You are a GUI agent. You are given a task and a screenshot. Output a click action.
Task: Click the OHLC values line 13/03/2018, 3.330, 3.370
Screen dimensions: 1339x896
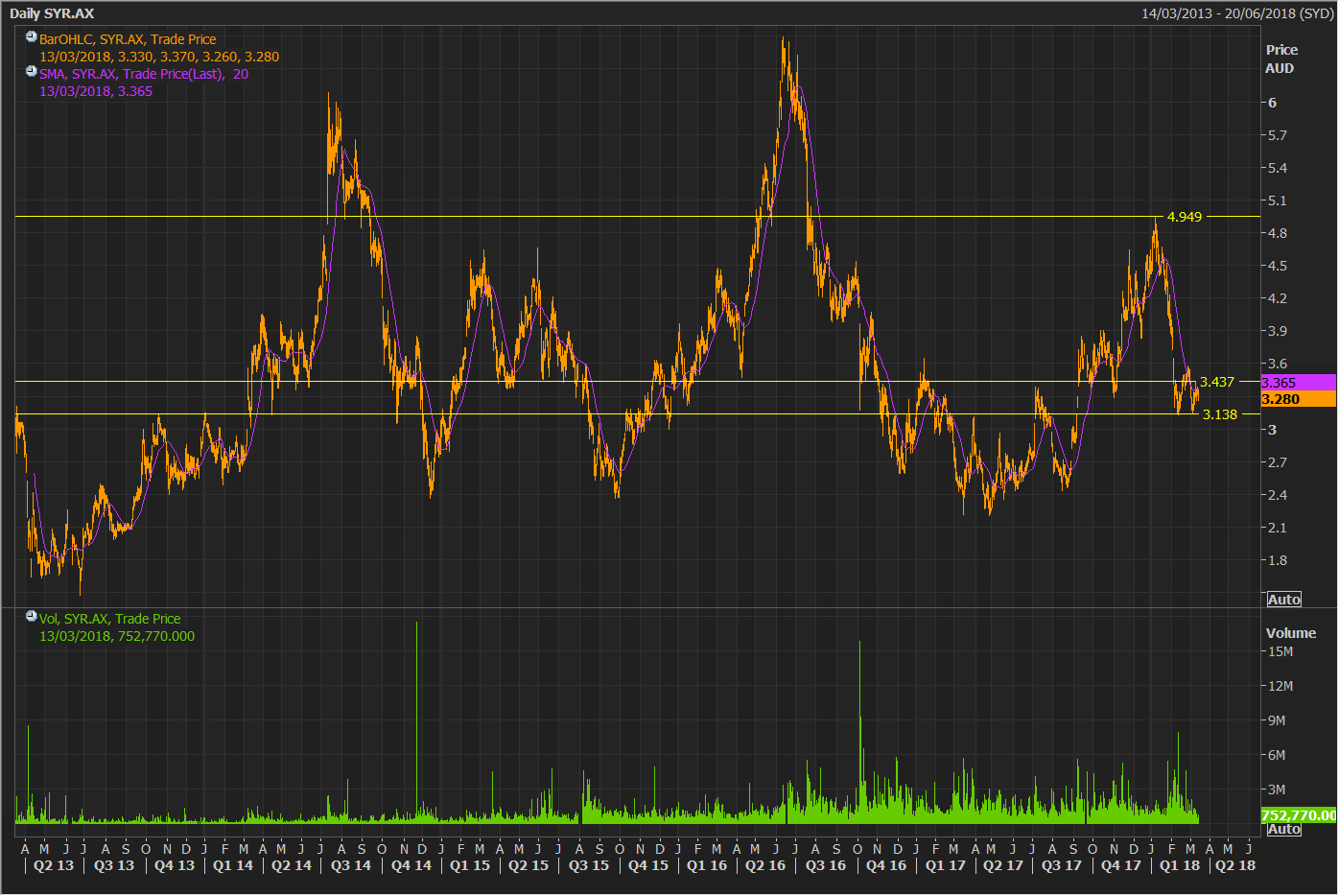click(x=159, y=57)
